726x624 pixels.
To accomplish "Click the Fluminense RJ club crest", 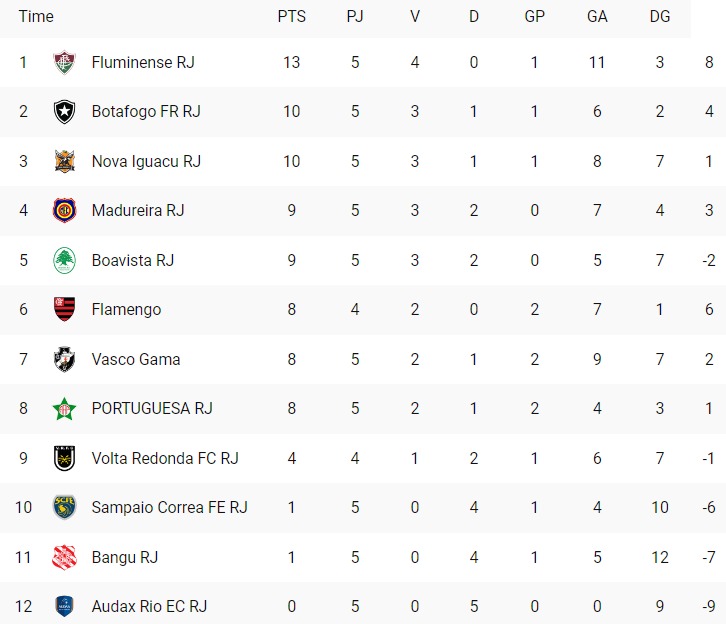I will click(x=64, y=62).
